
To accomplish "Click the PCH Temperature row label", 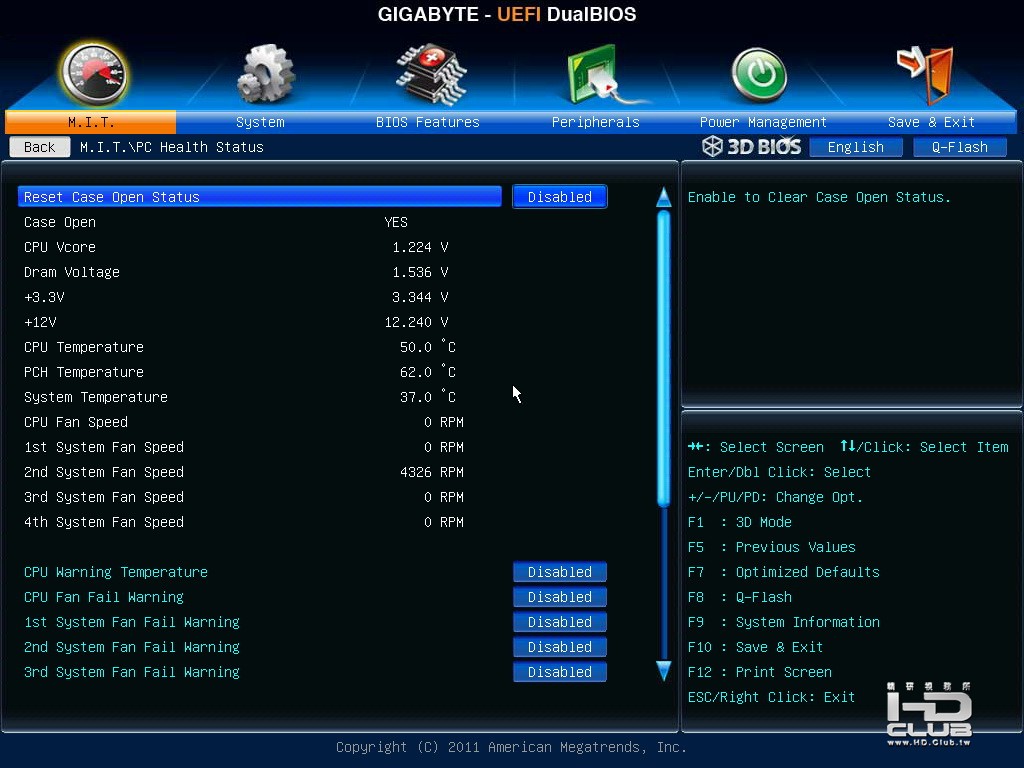I will point(84,372).
